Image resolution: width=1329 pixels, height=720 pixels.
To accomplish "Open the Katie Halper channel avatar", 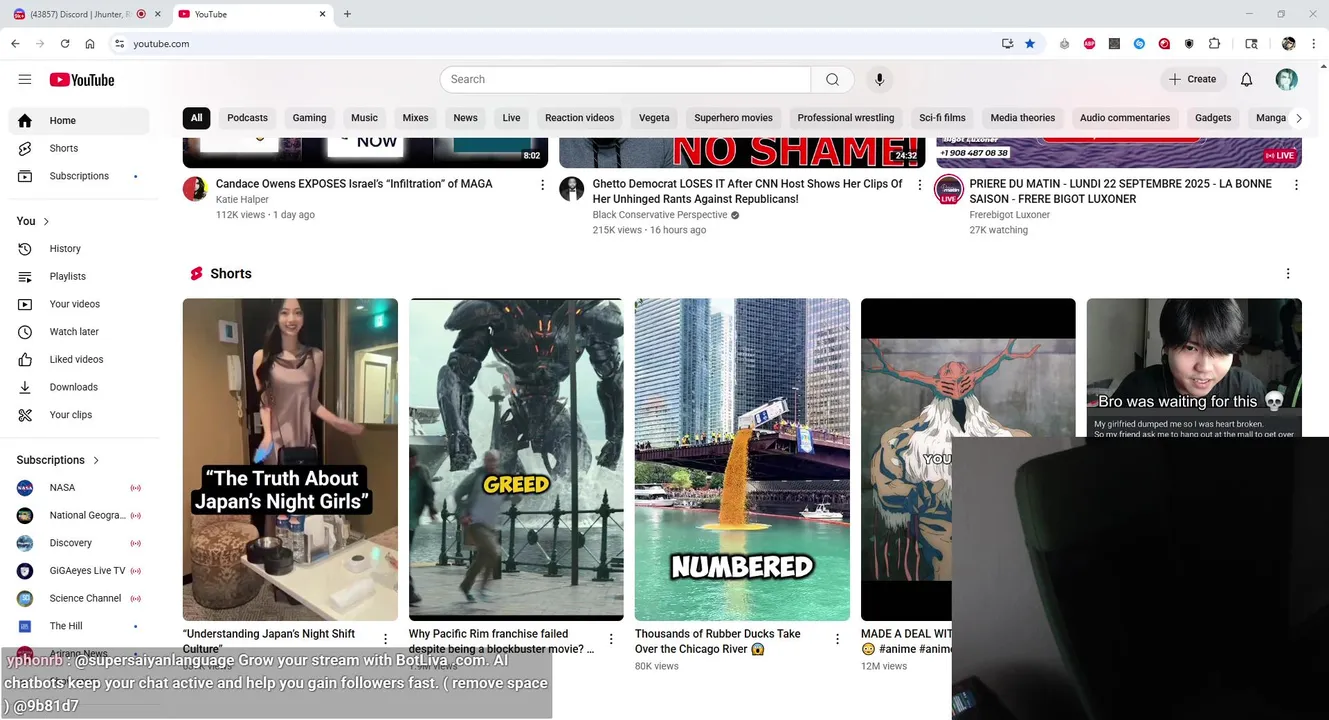I will coord(195,189).
